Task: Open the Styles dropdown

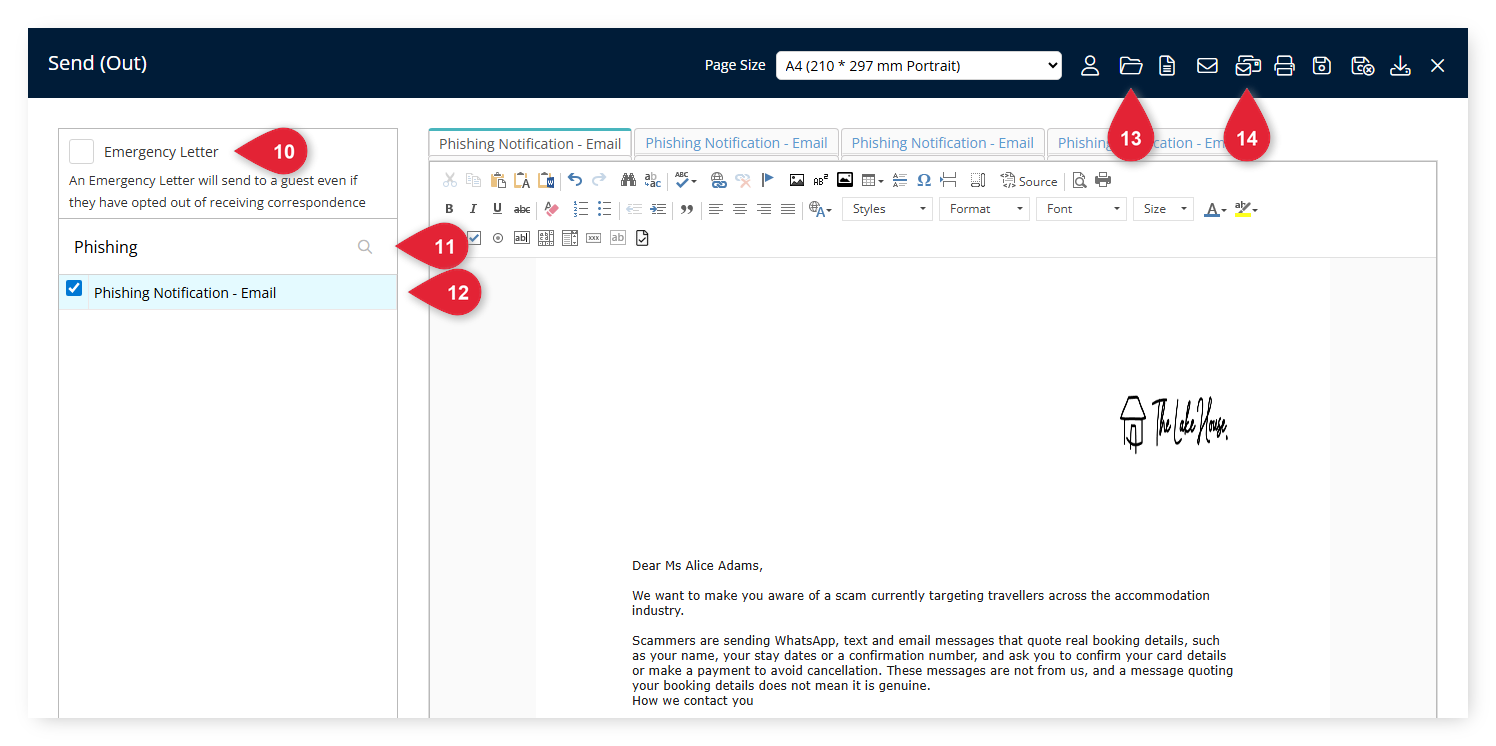Action: pos(888,209)
